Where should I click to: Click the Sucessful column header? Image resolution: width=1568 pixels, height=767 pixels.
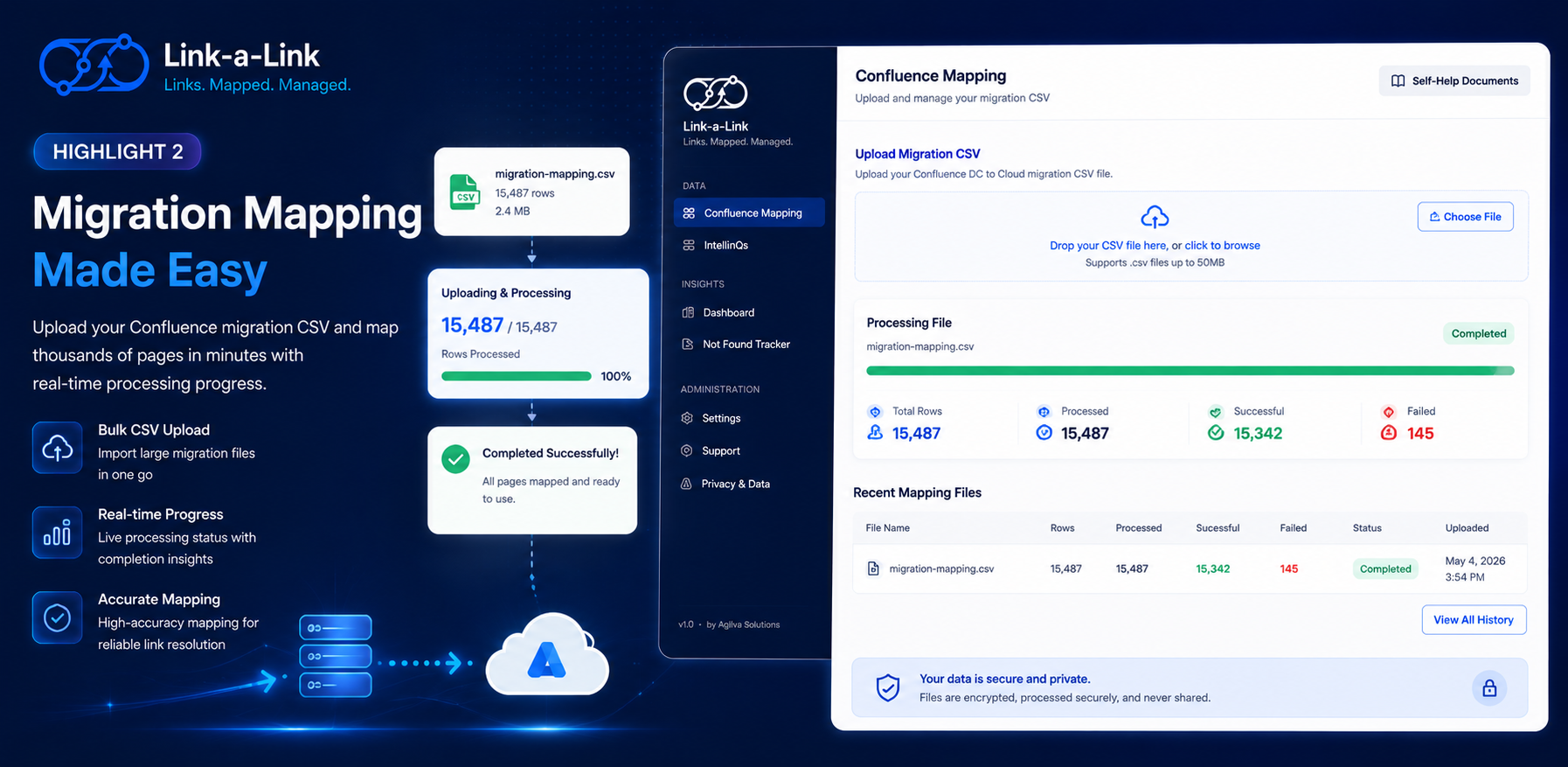point(1218,528)
